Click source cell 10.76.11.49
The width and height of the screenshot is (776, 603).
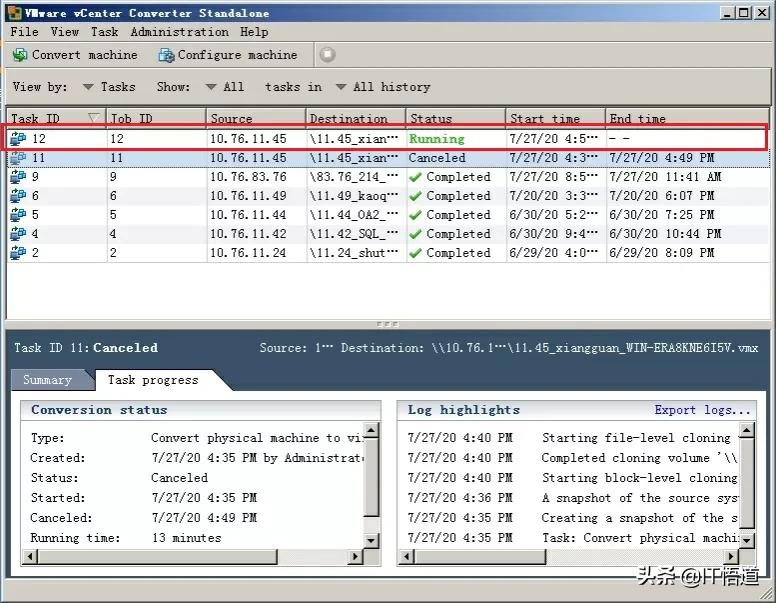click(248, 196)
